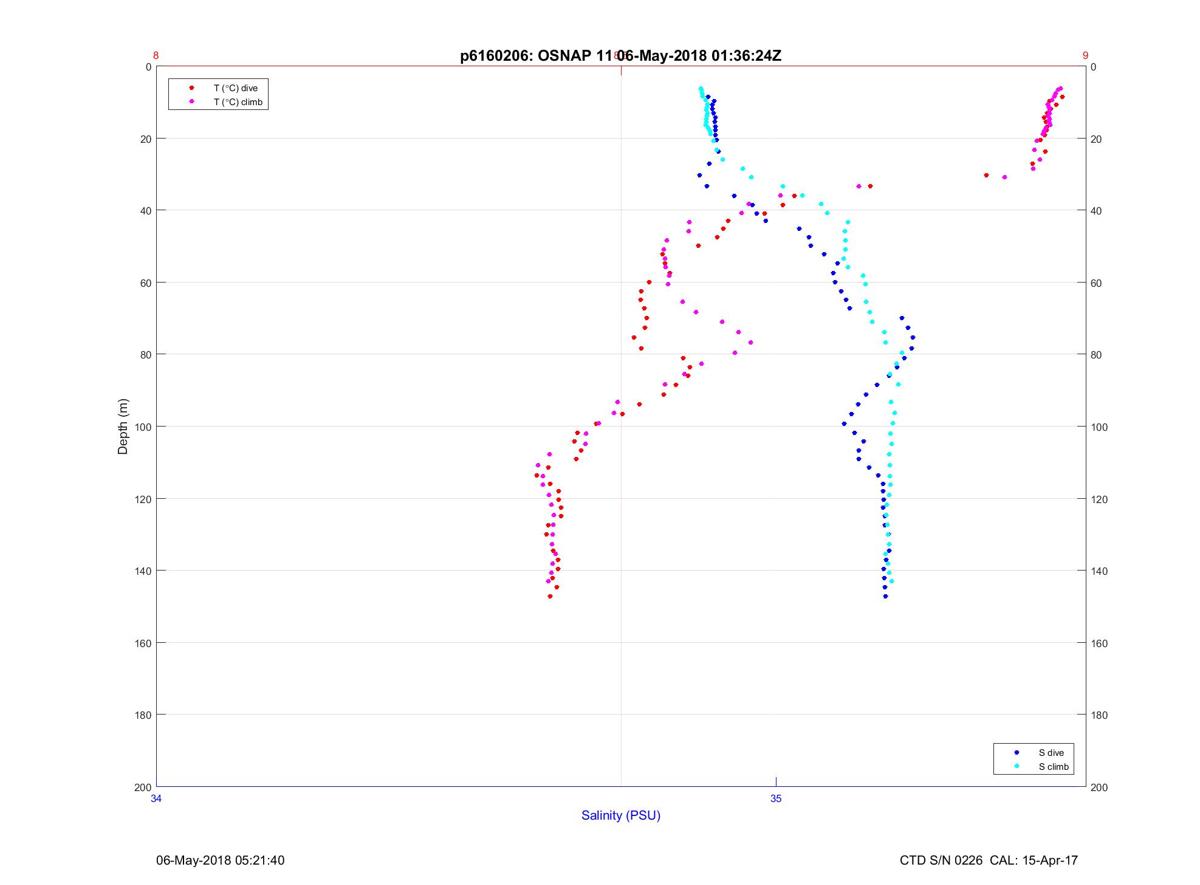Click the 'Depth (m)' y-axis label
The height and width of the screenshot is (885, 1200).
coord(124,426)
